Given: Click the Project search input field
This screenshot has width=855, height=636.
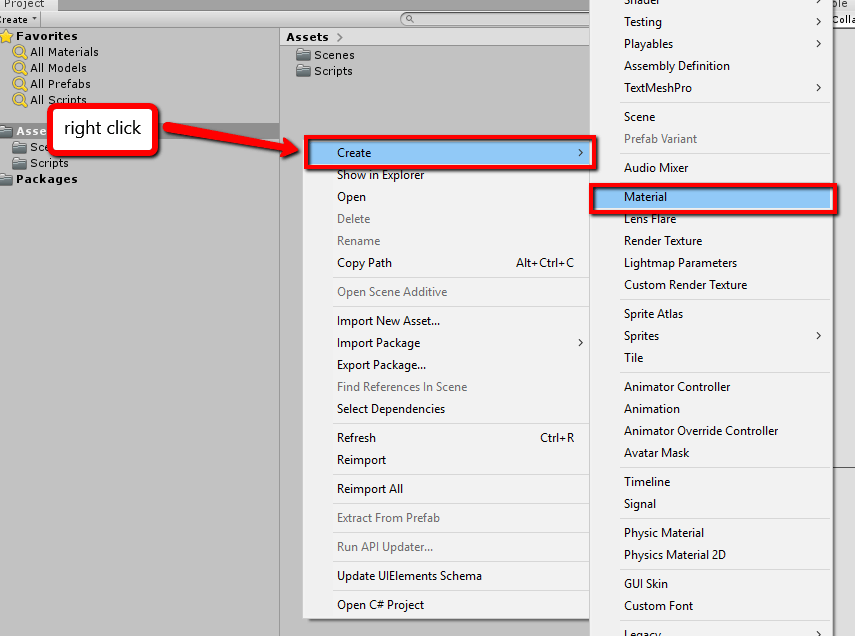Looking at the screenshot, I should click(494, 19).
